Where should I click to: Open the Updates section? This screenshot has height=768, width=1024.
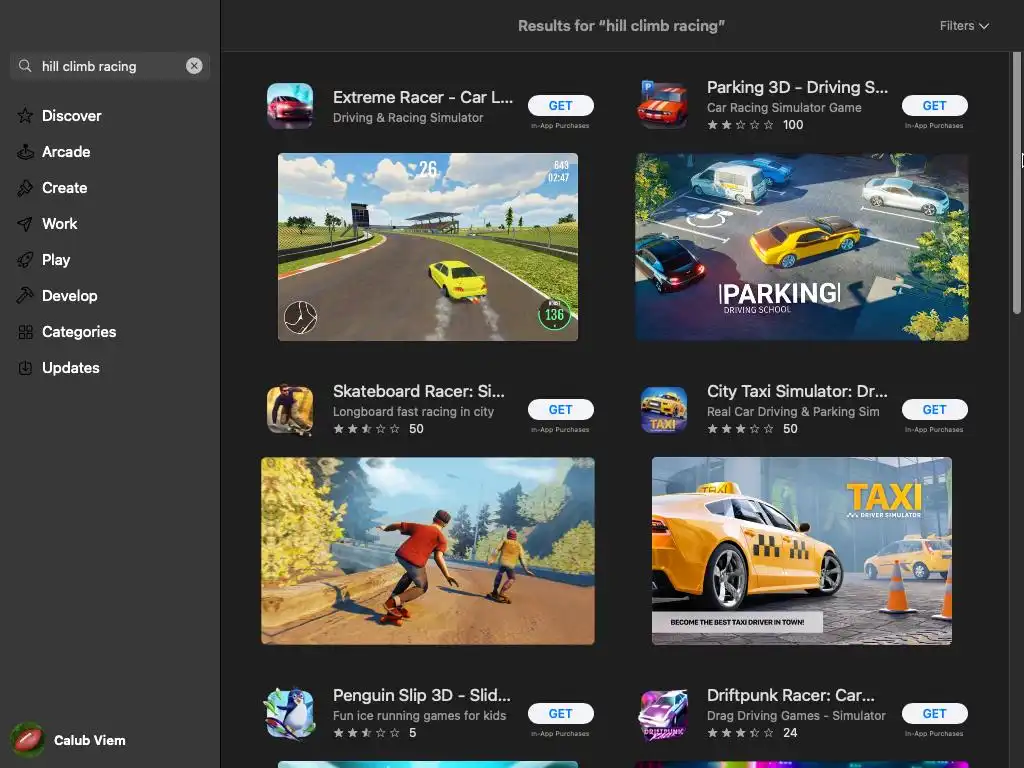(x=71, y=368)
